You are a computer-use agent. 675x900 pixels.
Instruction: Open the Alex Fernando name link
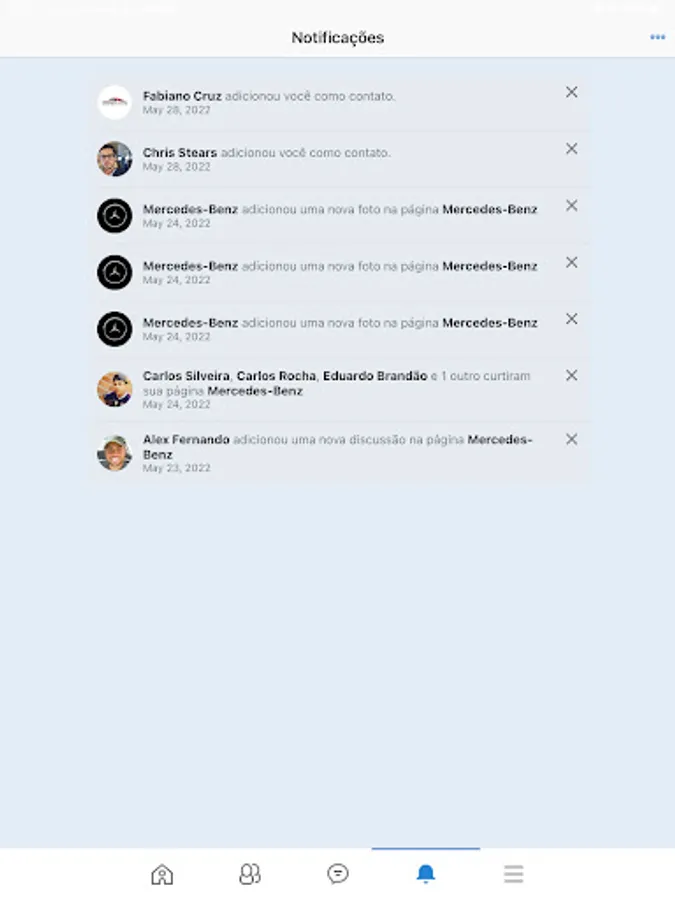coord(186,440)
